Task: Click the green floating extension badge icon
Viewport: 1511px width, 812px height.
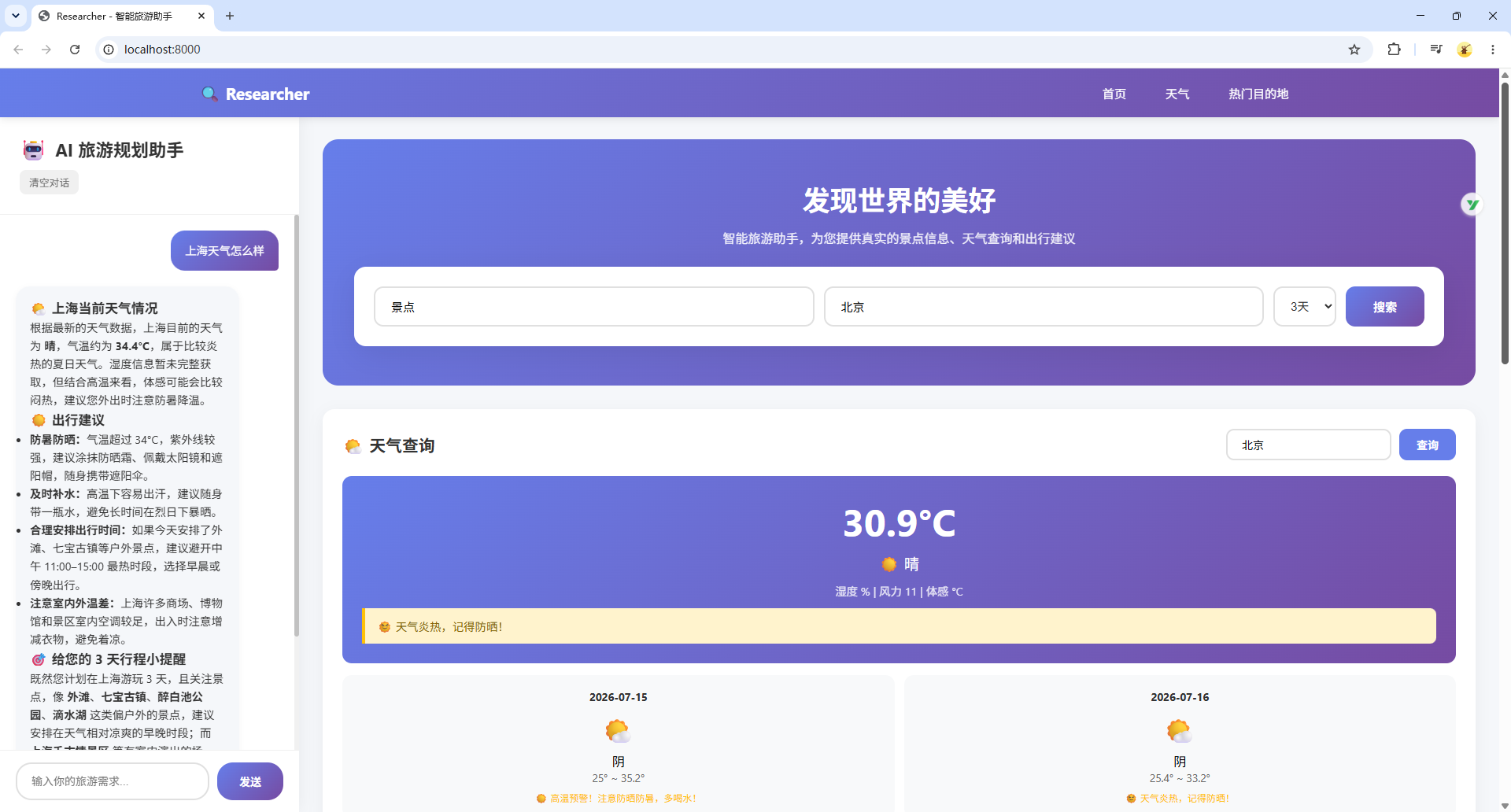Action: point(1472,205)
